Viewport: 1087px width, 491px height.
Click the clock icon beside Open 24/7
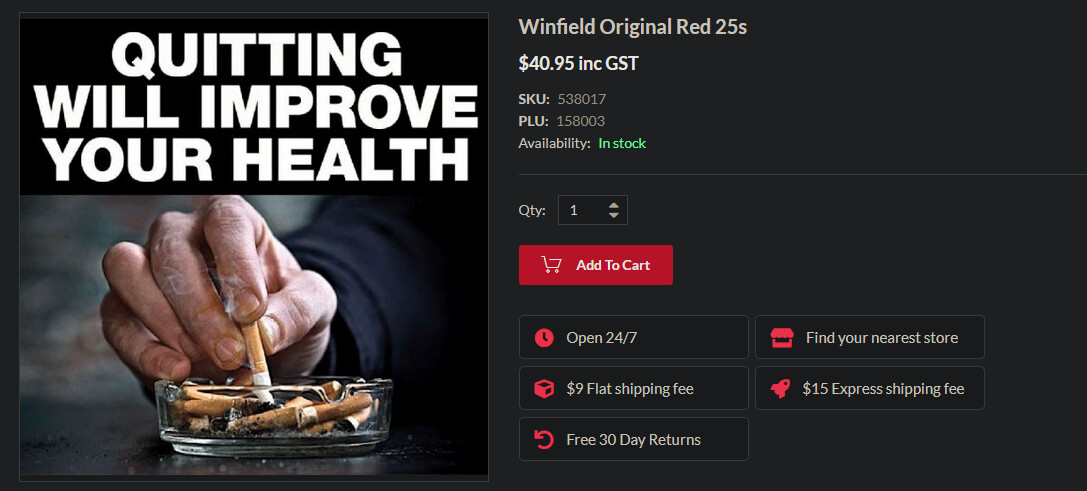click(544, 338)
